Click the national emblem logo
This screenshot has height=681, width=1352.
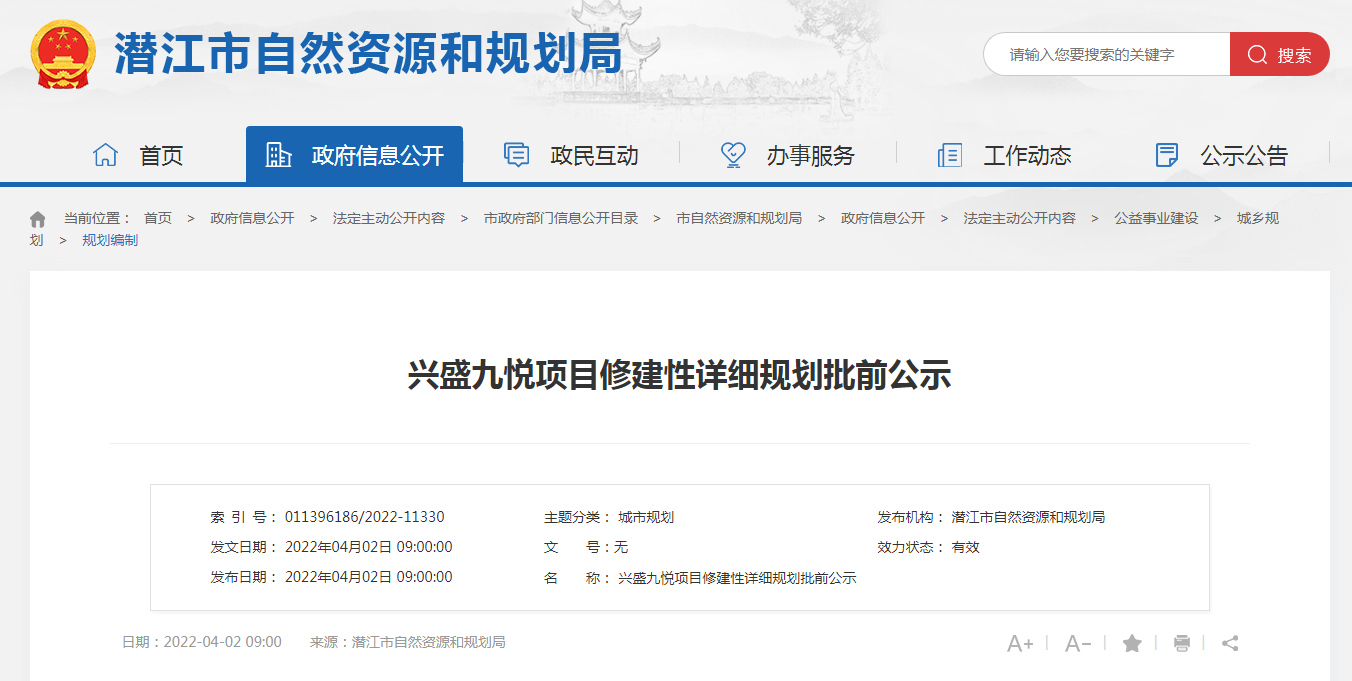coord(62,52)
